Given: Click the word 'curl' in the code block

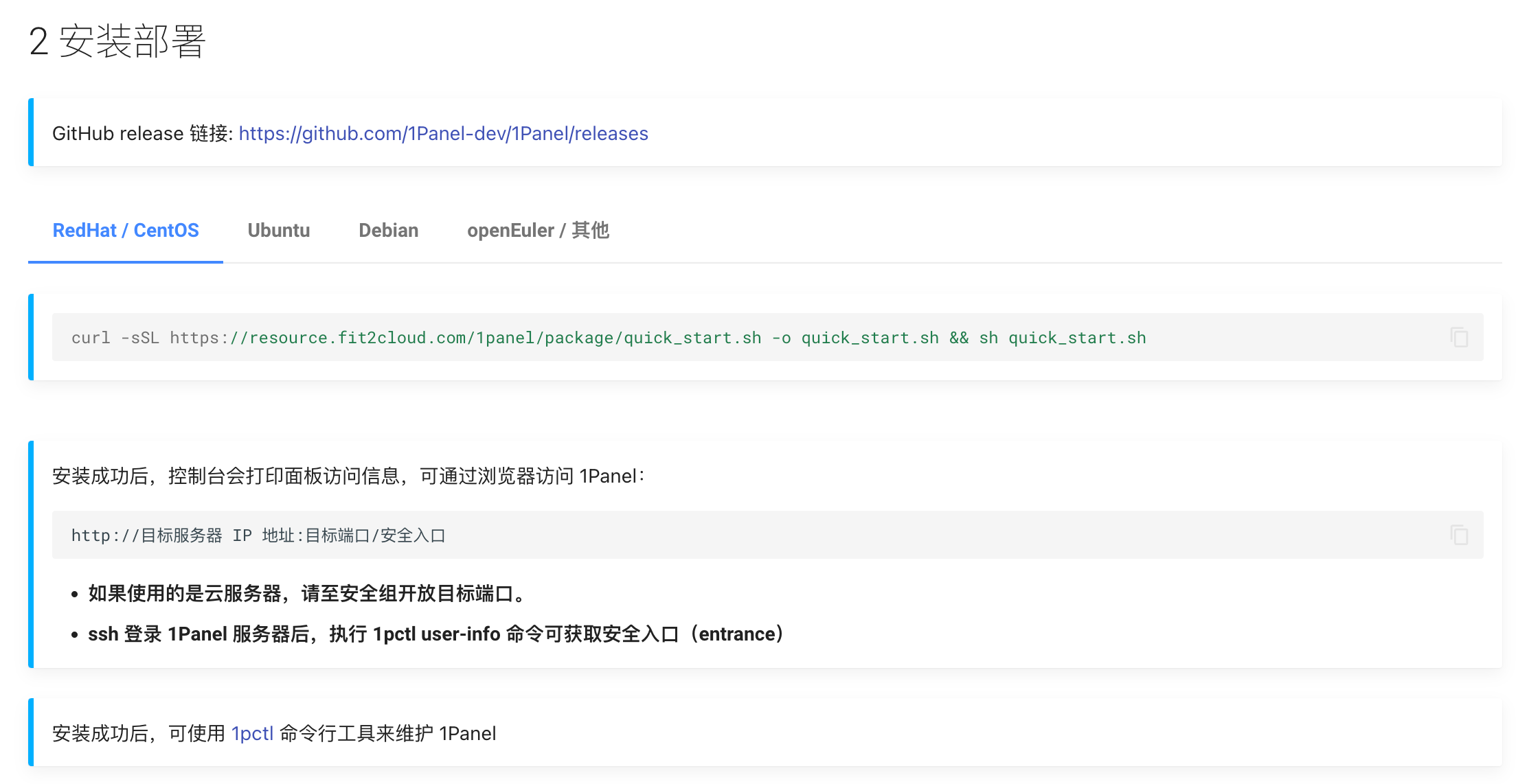Looking at the screenshot, I should (91, 338).
